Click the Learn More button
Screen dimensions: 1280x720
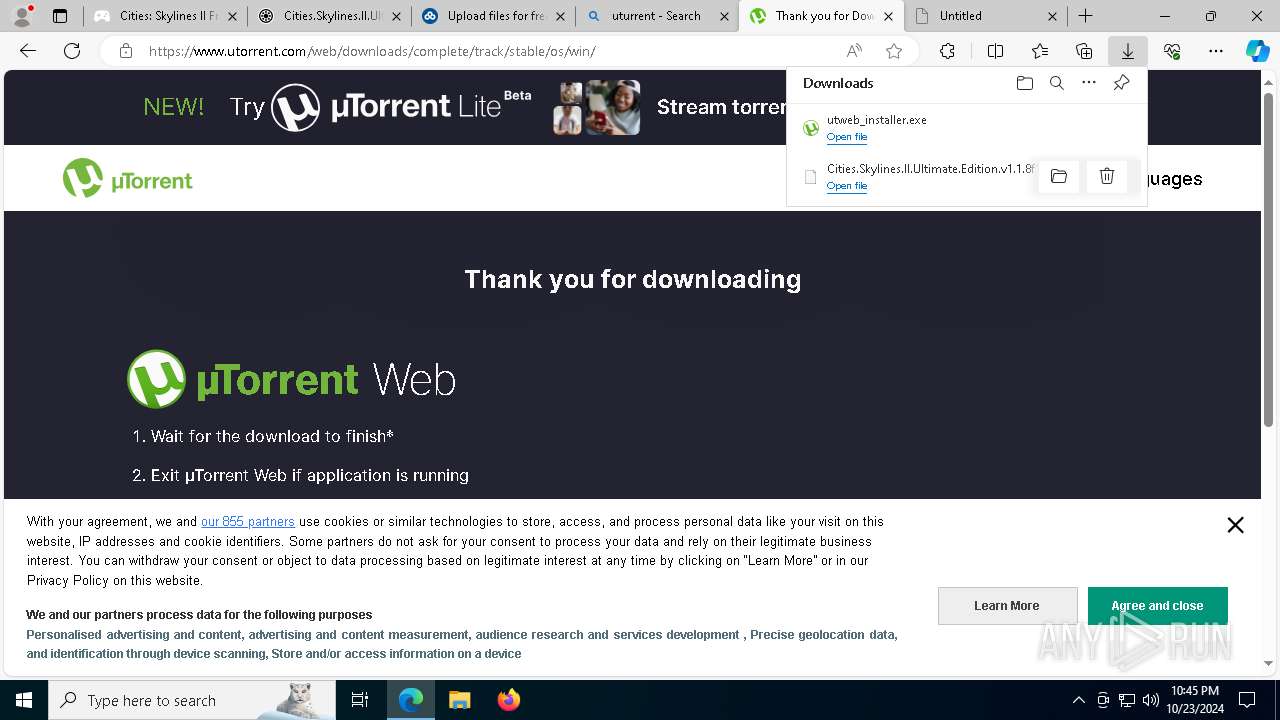1007,606
